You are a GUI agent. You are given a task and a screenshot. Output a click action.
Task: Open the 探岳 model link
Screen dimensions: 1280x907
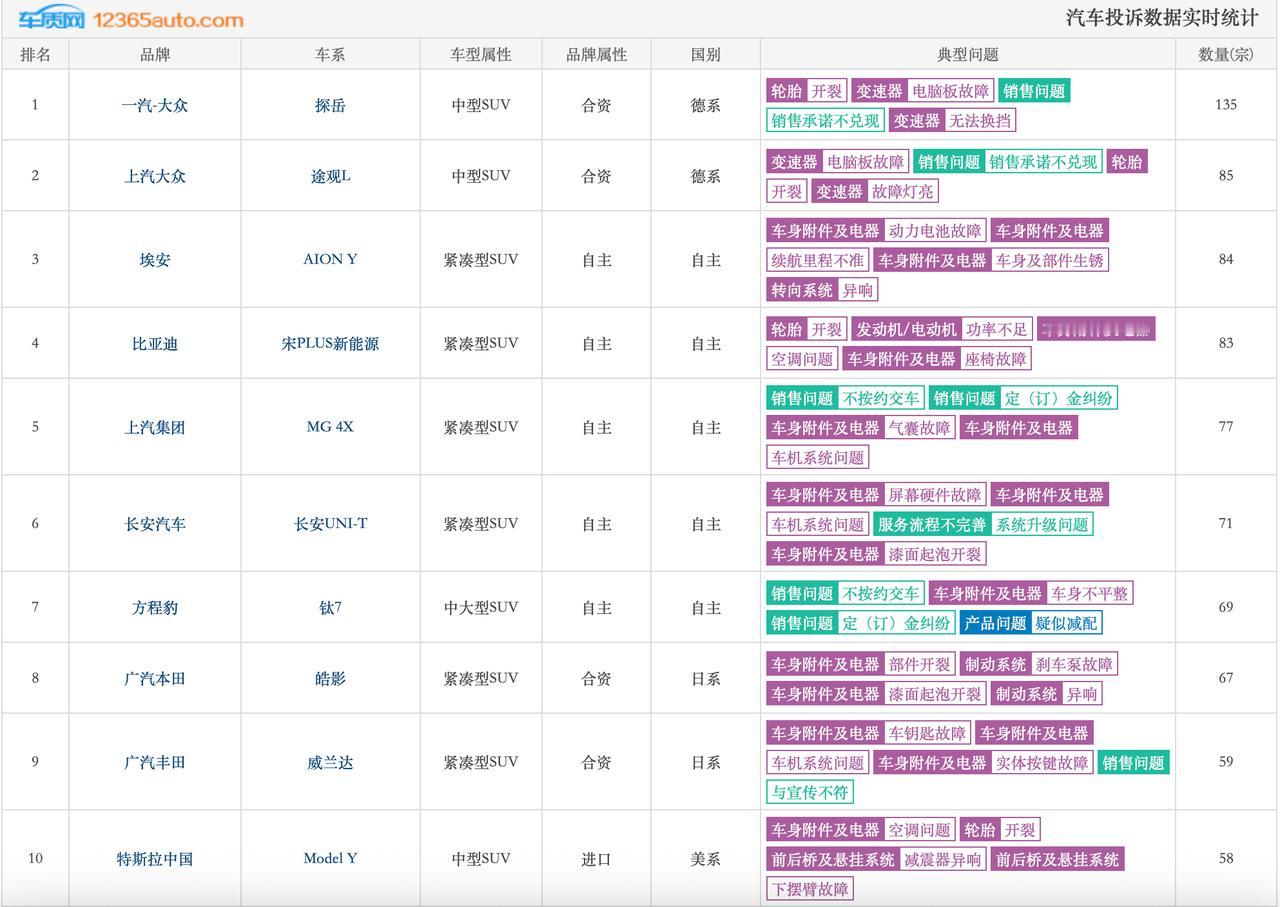330,105
